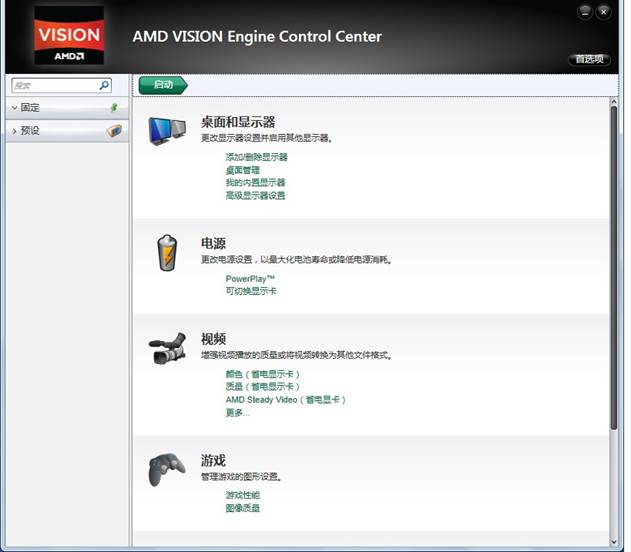631x552 pixels.
Task: Open 高级显示器设置 link
Action: point(255,196)
